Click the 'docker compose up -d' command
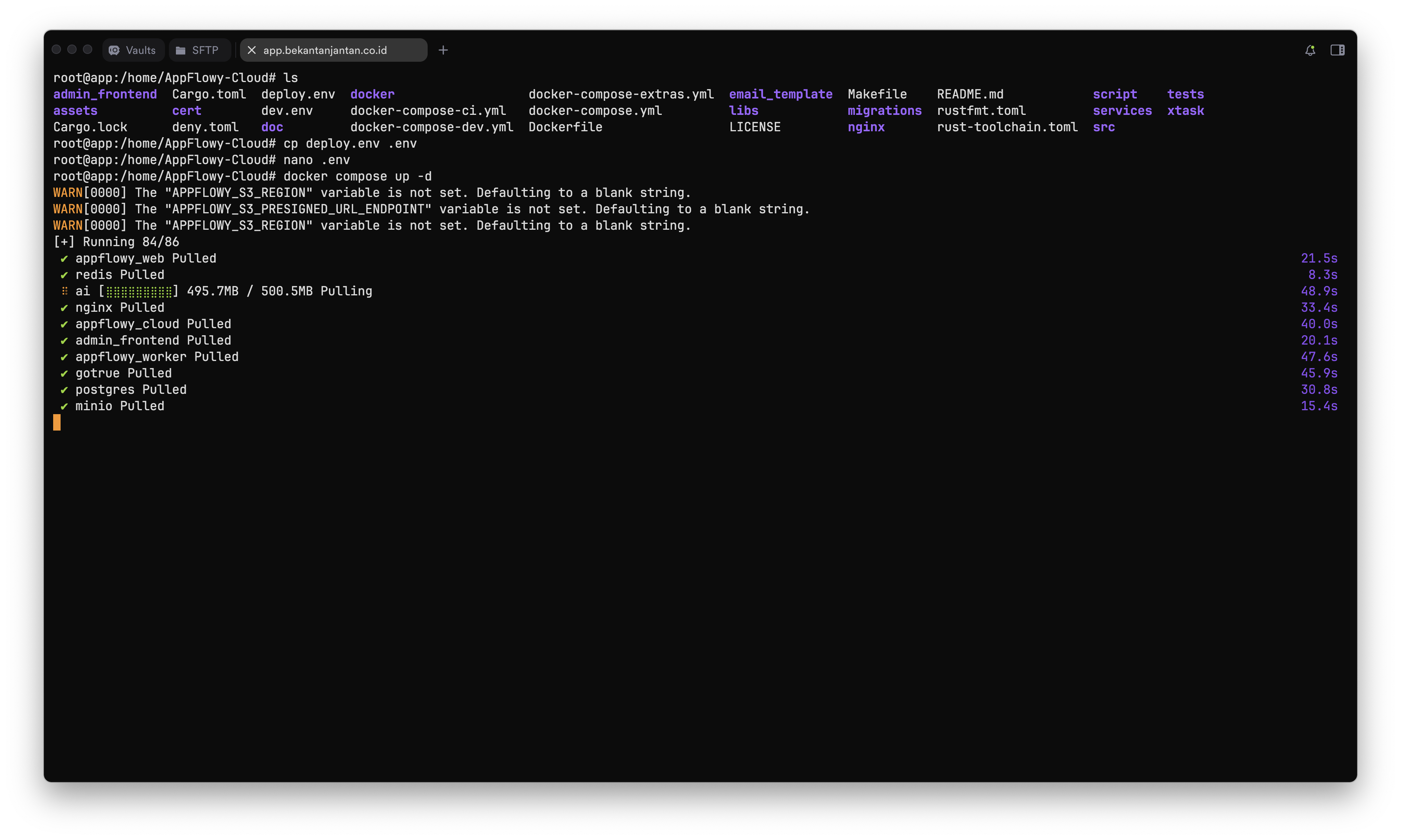Image resolution: width=1401 pixels, height=840 pixels. coord(357,176)
